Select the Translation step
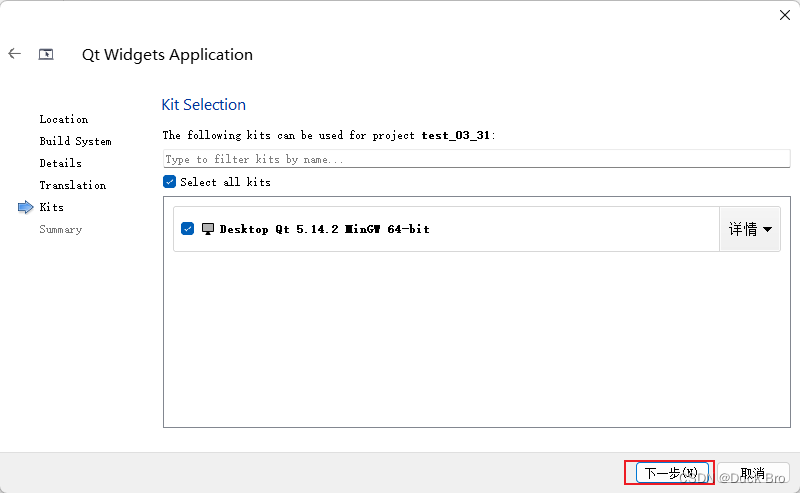Image resolution: width=800 pixels, height=493 pixels. click(73, 185)
